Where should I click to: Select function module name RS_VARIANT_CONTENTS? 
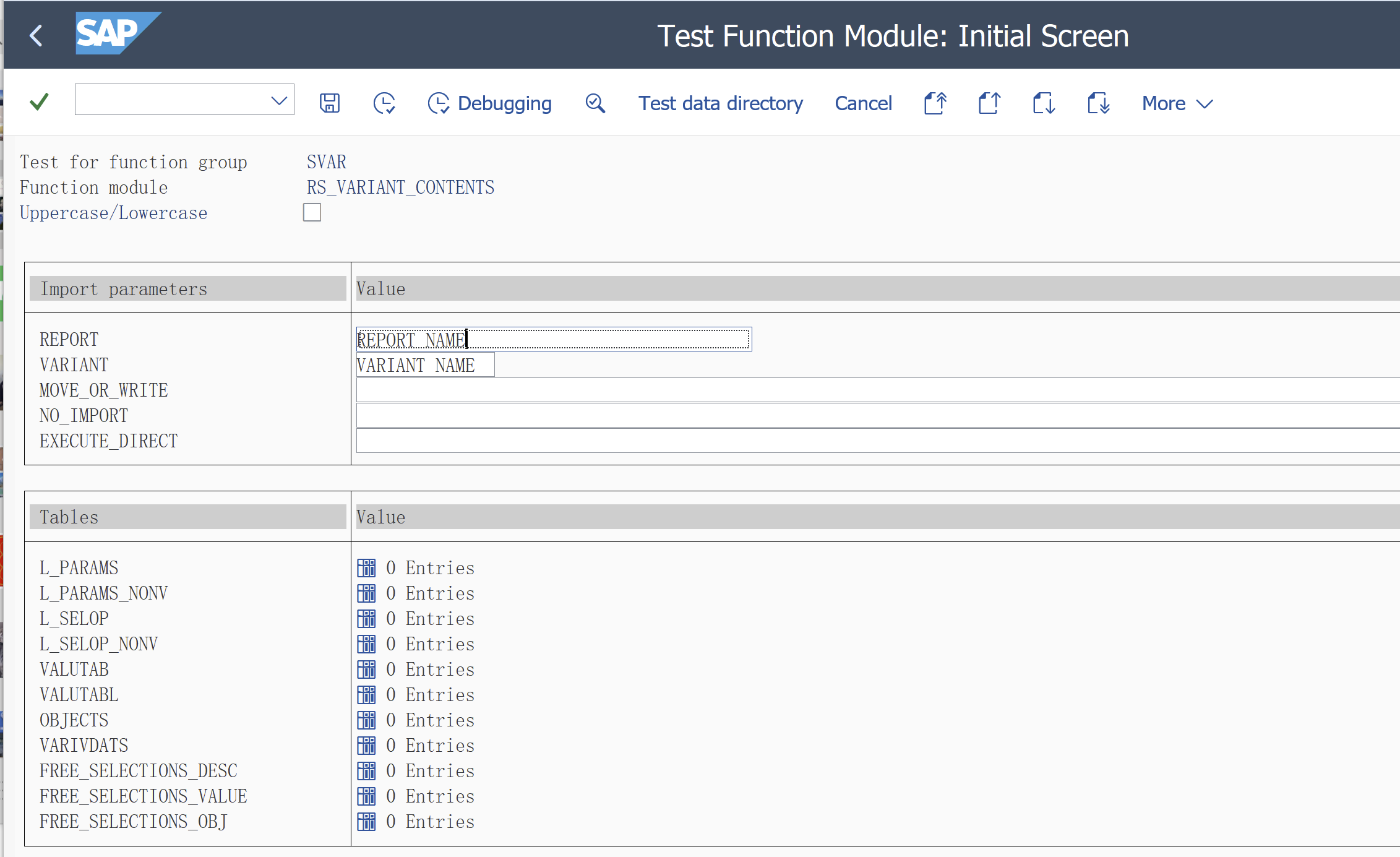pos(400,187)
